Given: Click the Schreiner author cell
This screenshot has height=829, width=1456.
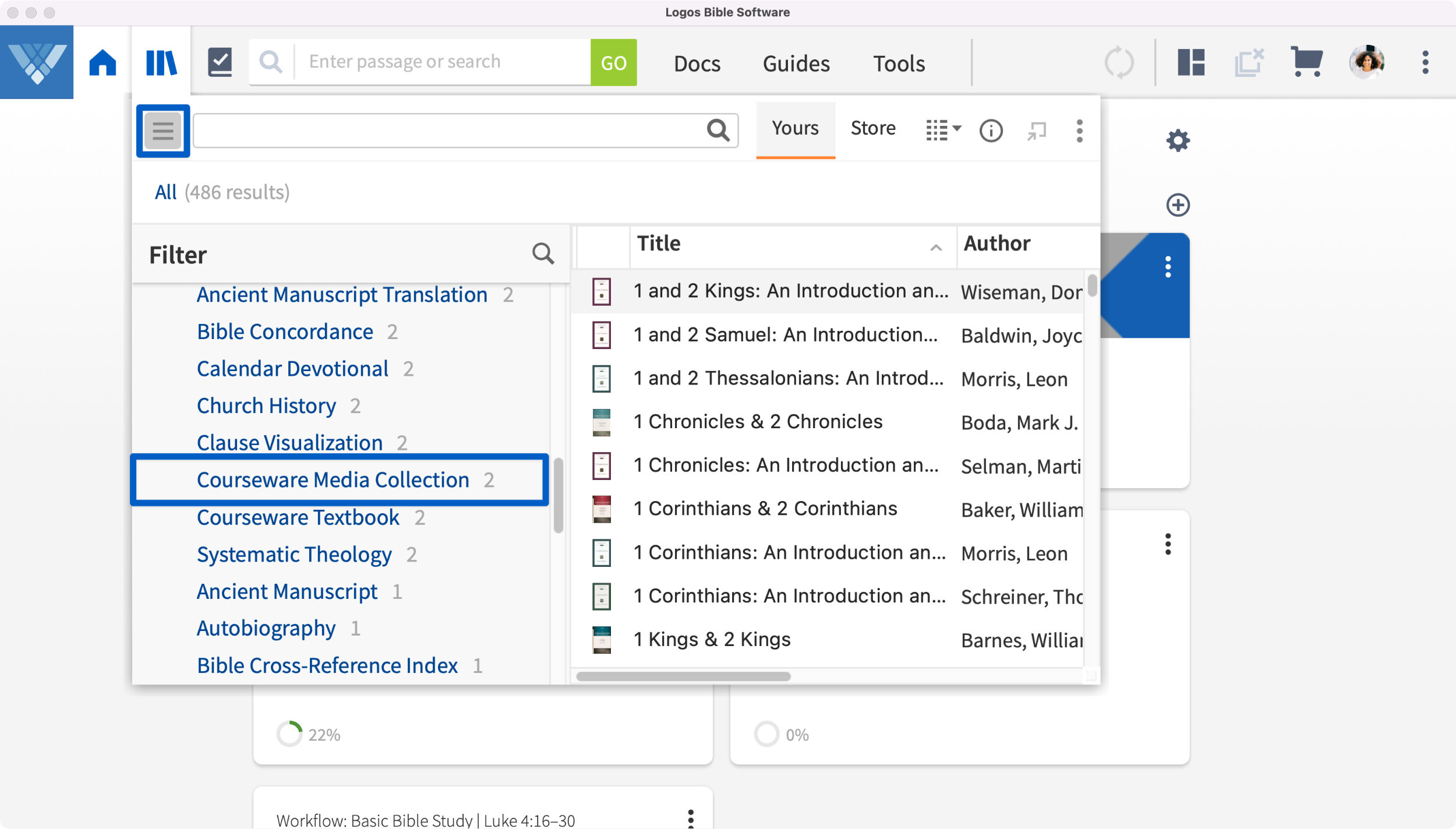Looking at the screenshot, I should click(1022, 597).
